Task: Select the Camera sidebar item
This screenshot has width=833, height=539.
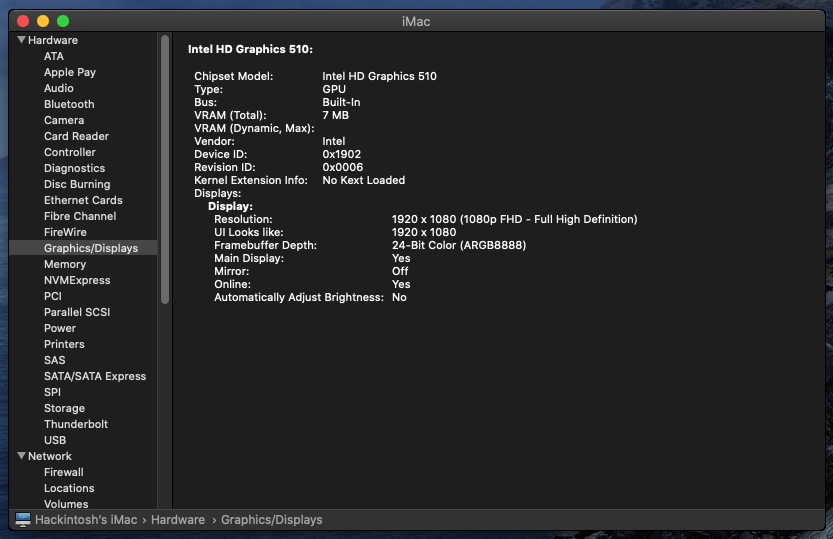Action: point(64,120)
